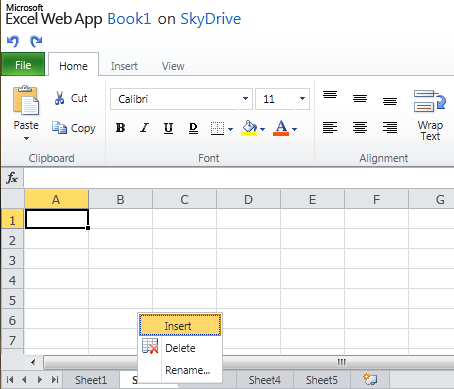Jump to first sheet tab
This screenshot has width=454, height=389.
pyautogui.click(x=10, y=380)
